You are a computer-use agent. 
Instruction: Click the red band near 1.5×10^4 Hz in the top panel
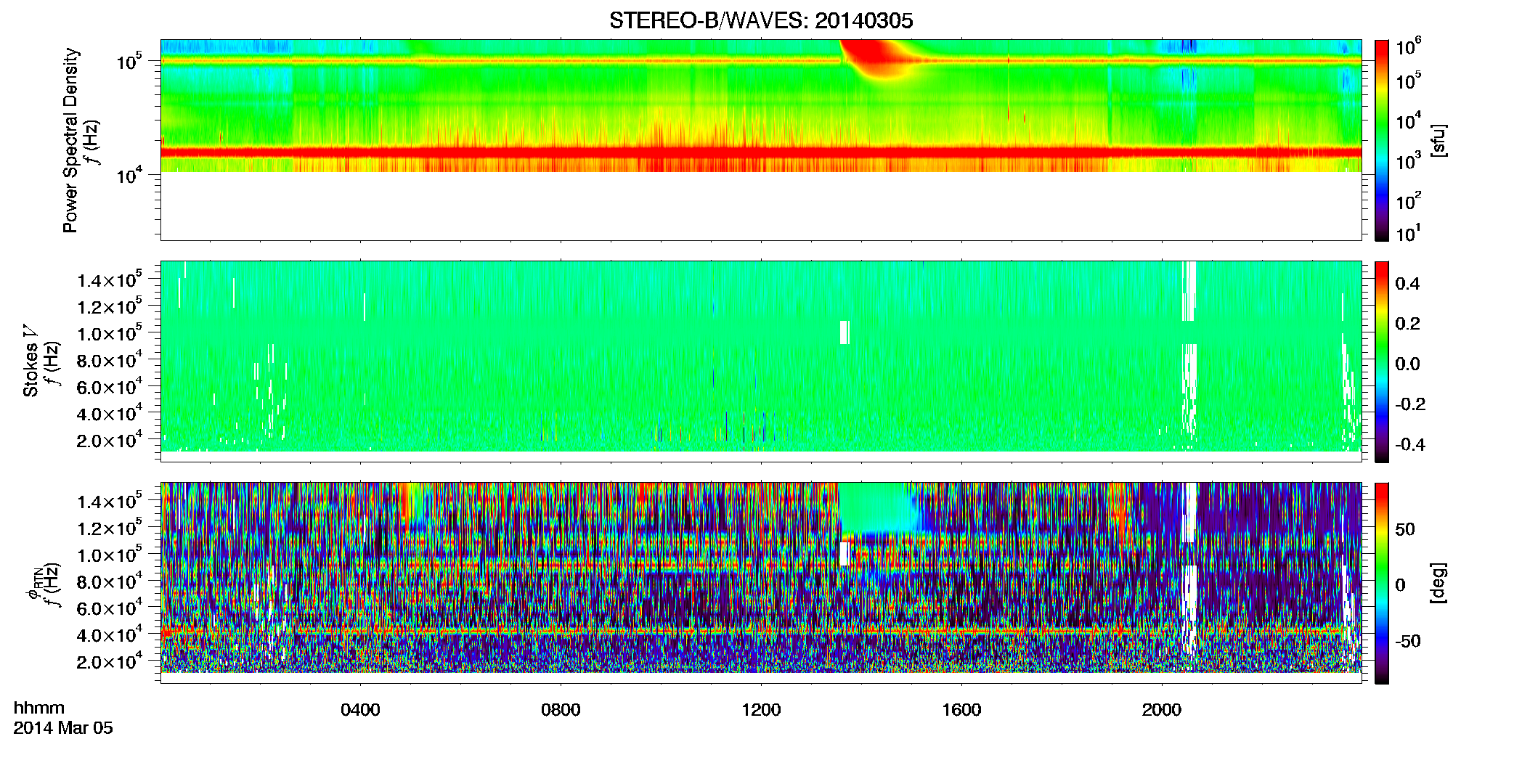pos(761,152)
